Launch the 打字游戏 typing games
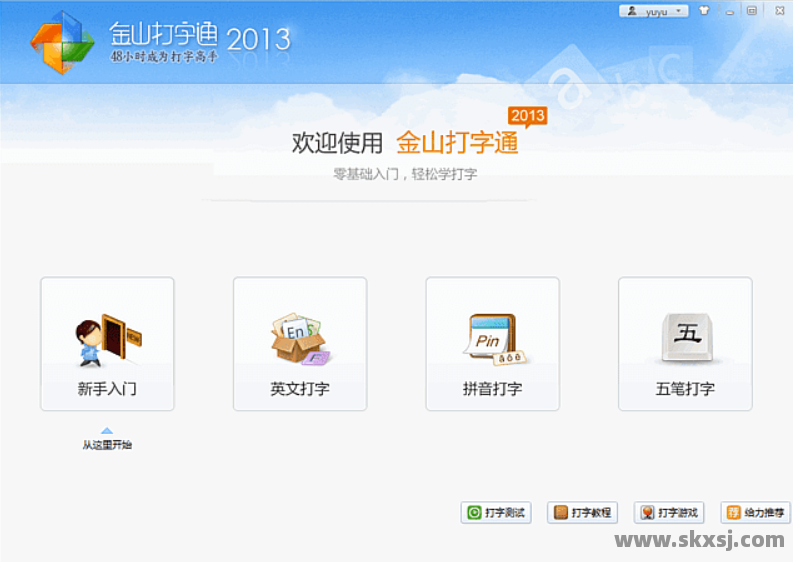The height and width of the screenshot is (562, 793). (669, 513)
